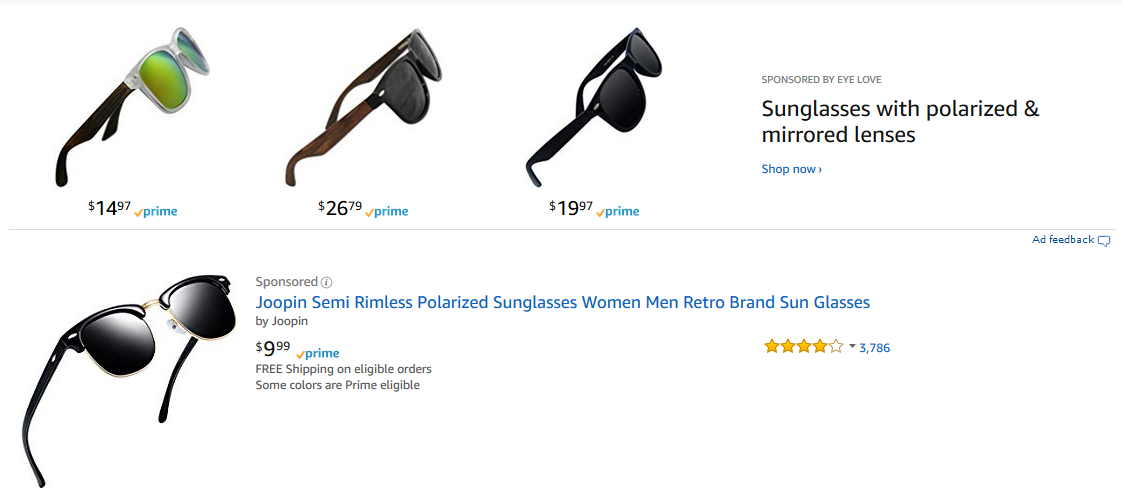1122x488 pixels.
Task: Click the Ad feedback speech bubble icon
Action: (1104, 241)
